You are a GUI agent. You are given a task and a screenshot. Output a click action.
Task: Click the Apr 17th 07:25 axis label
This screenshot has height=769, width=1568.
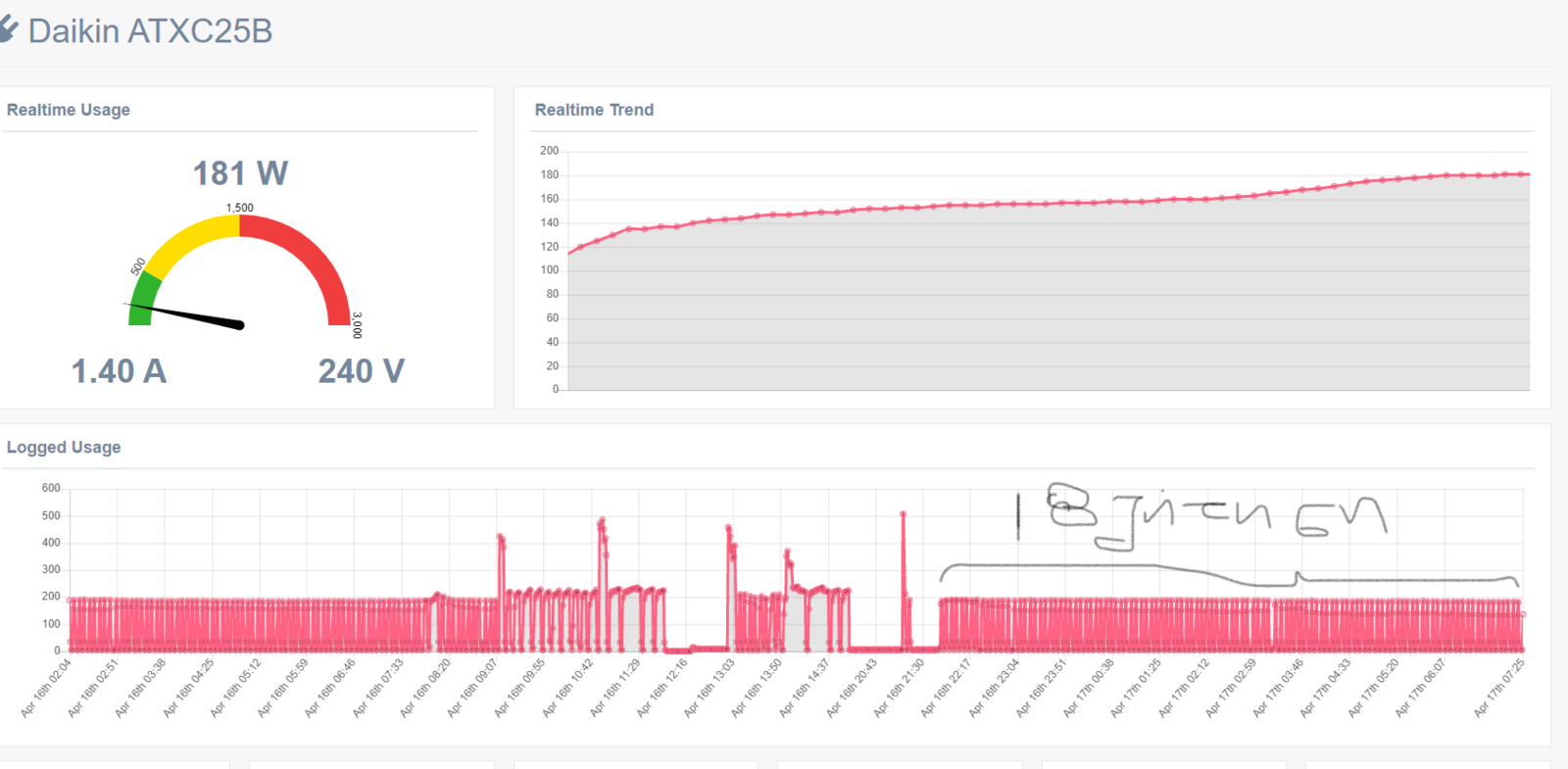point(1499,689)
